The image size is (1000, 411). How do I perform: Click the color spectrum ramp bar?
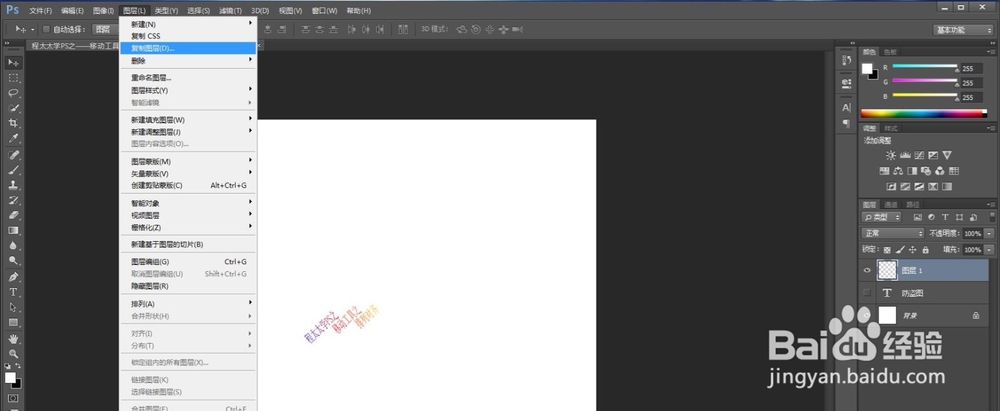(923, 114)
